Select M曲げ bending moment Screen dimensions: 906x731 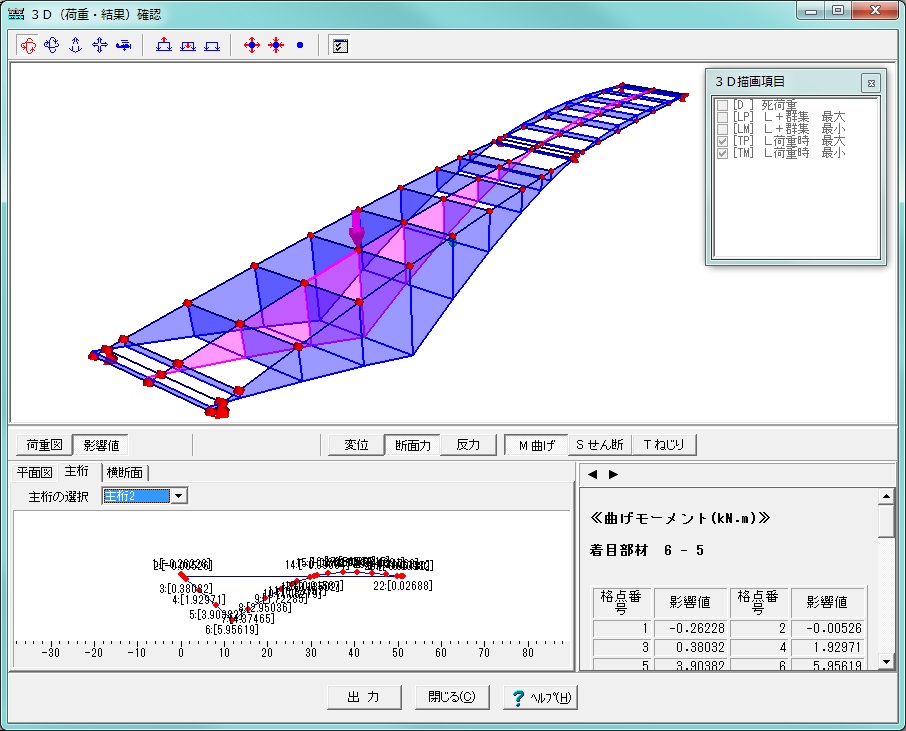tap(537, 445)
